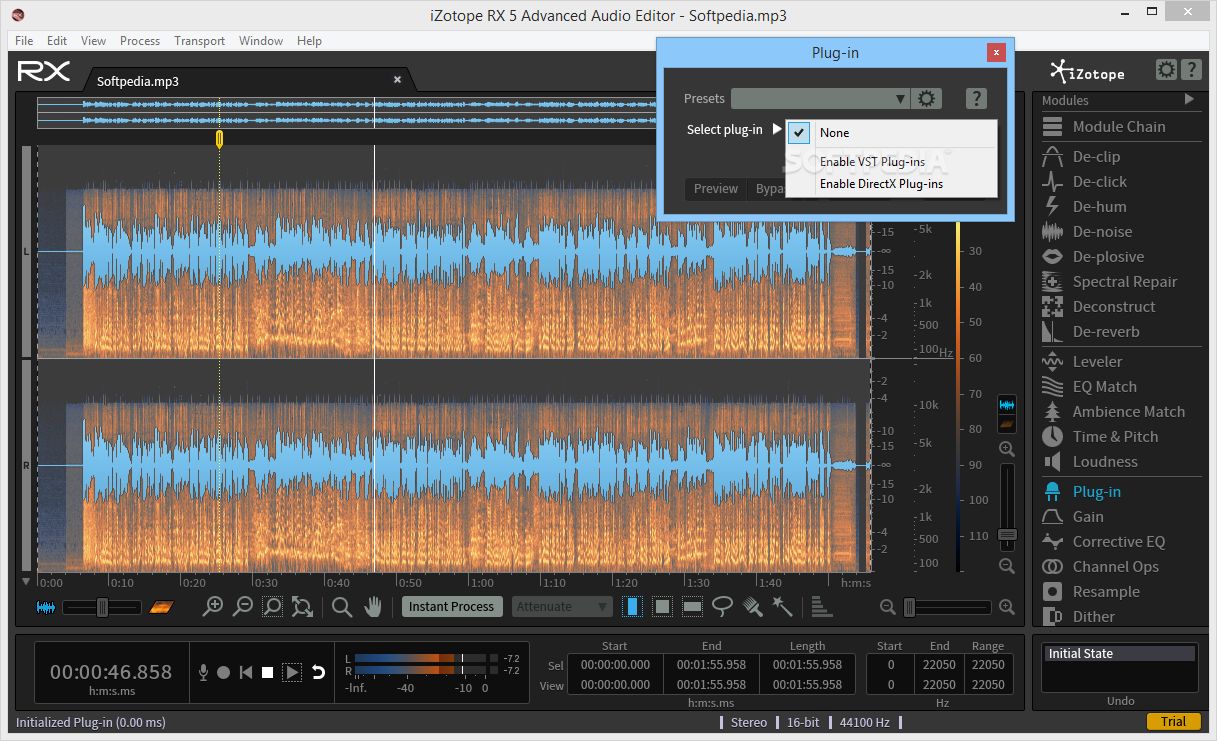This screenshot has height=741, width=1217.
Task: Open the preset options gear menu
Action: coord(927,99)
